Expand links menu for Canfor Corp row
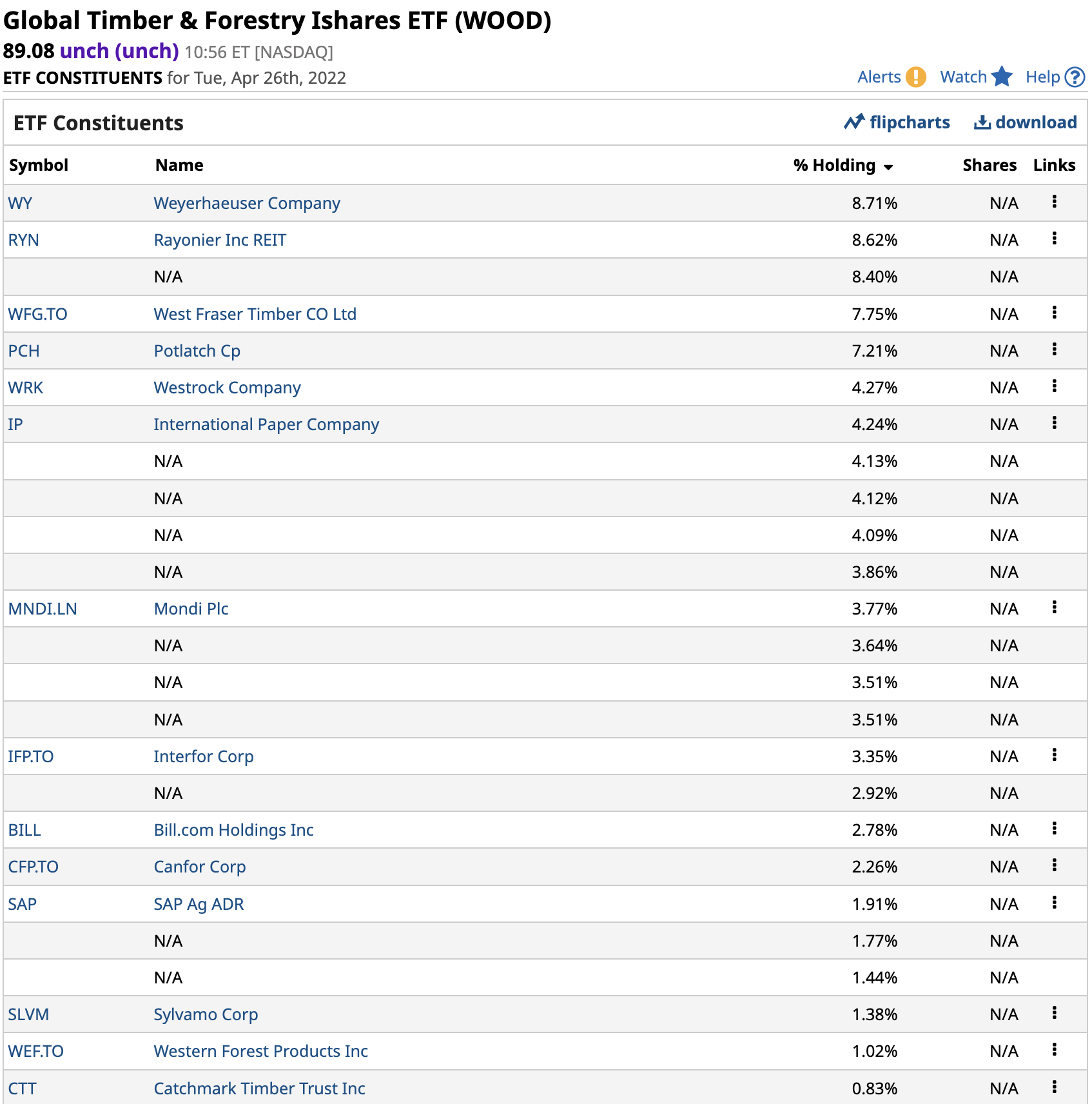 point(1054,865)
